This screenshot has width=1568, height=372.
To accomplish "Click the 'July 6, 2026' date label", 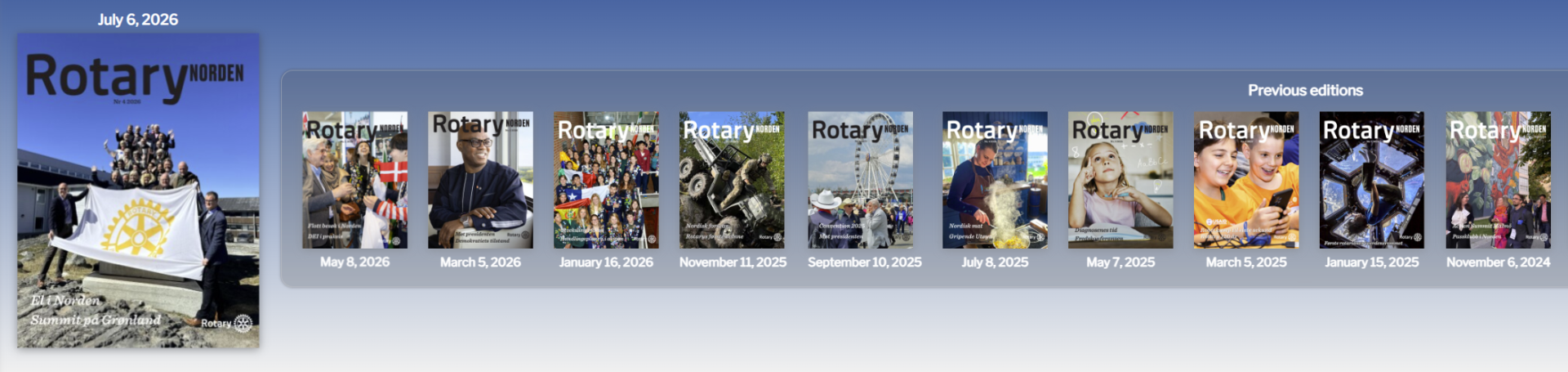I will (x=138, y=20).
